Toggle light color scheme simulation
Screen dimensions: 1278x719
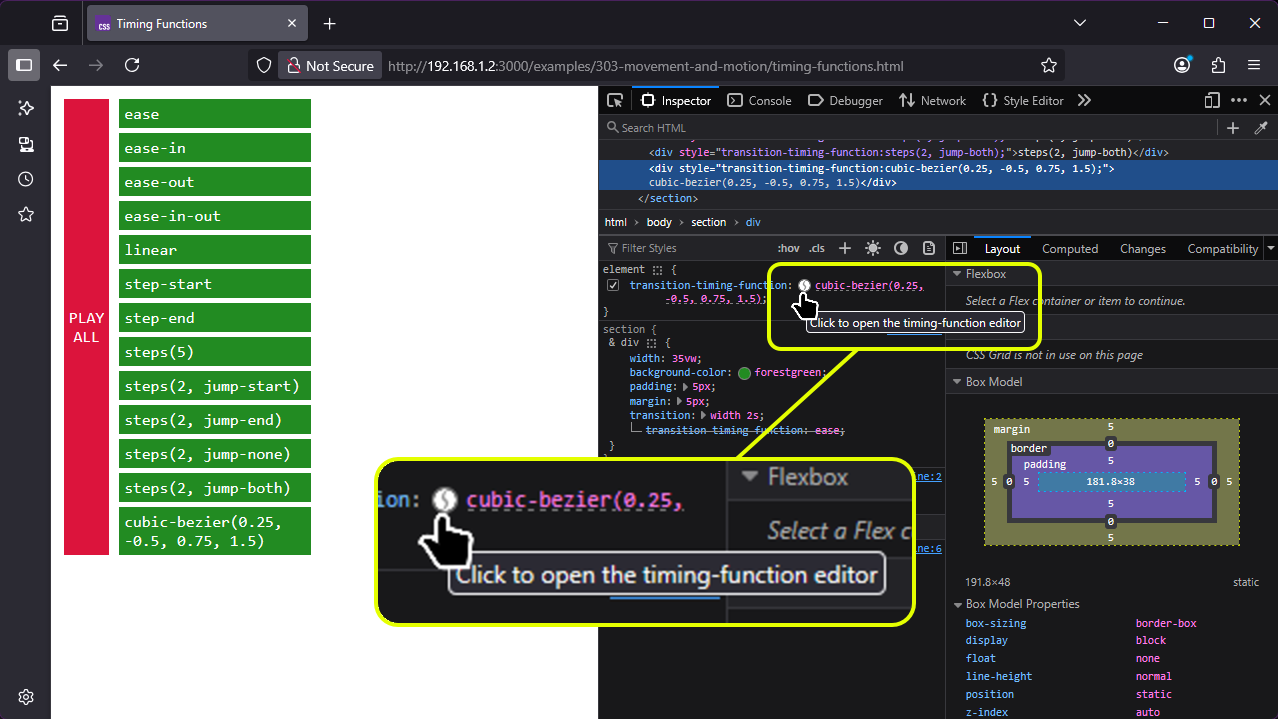point(873,248)
